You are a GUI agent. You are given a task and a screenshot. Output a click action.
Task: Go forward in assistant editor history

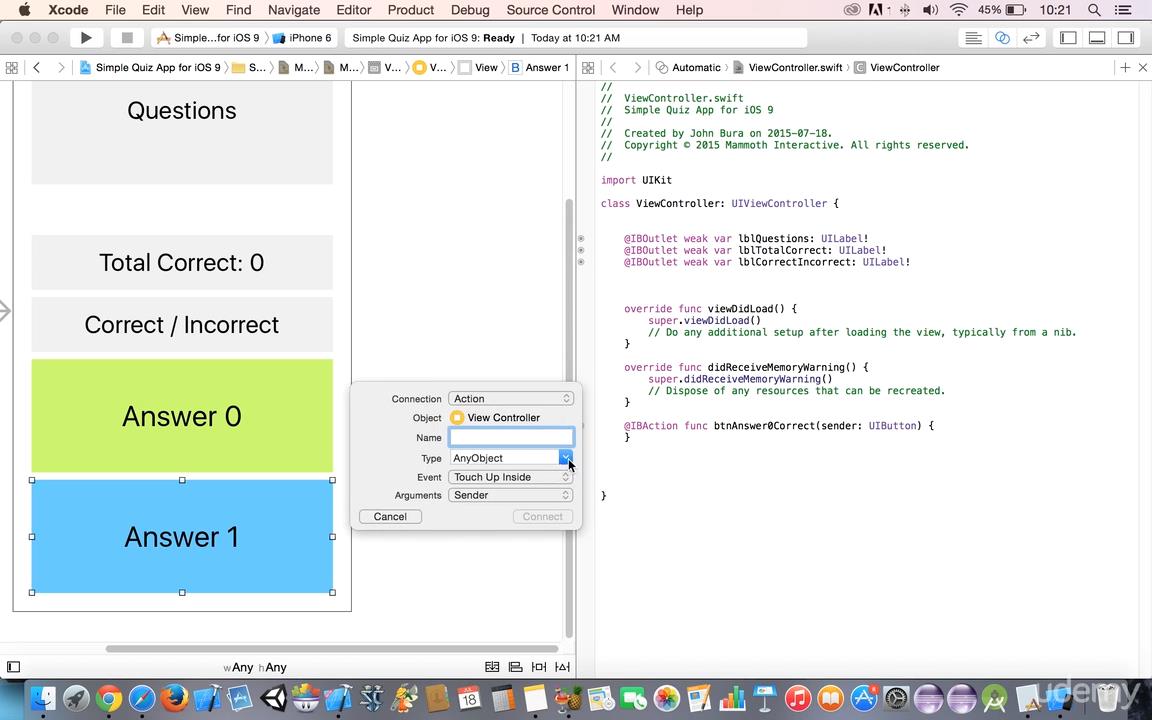[x=637, y=68]
